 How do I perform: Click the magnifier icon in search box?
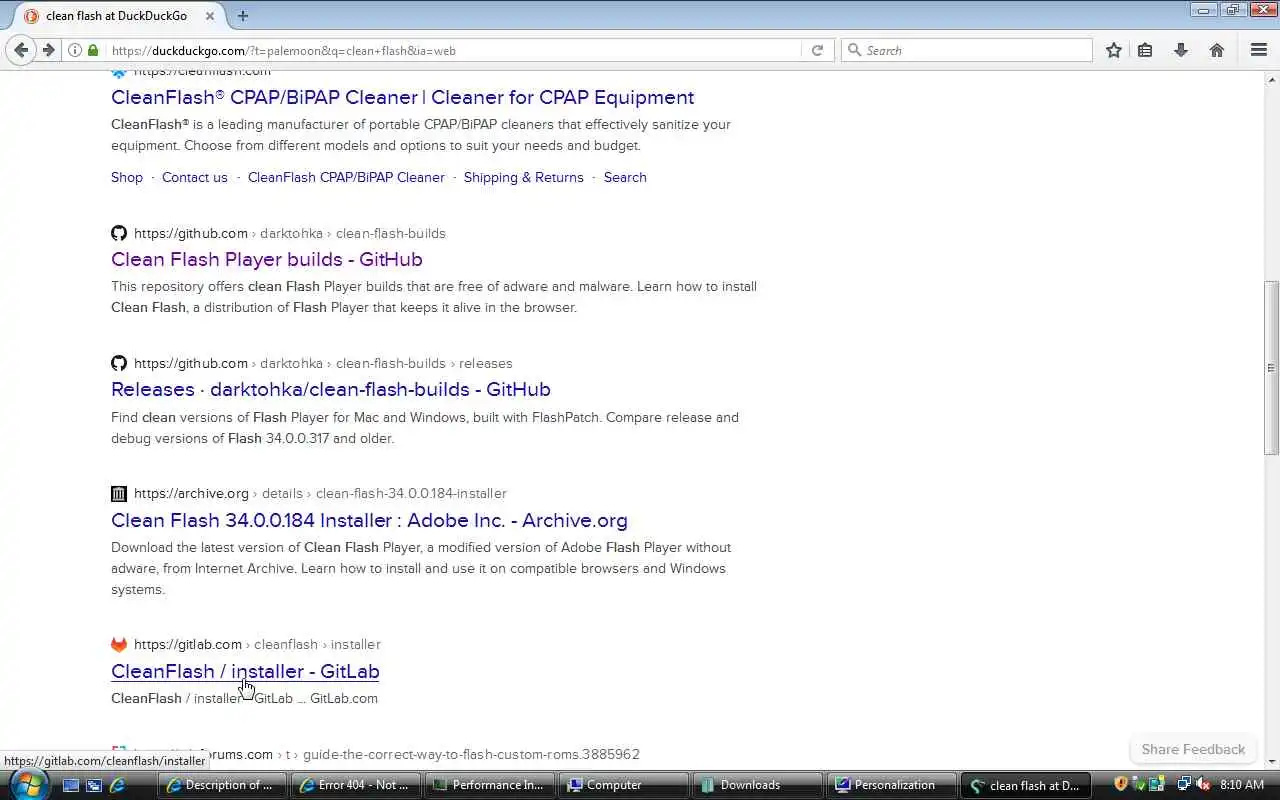pos(854,50)
